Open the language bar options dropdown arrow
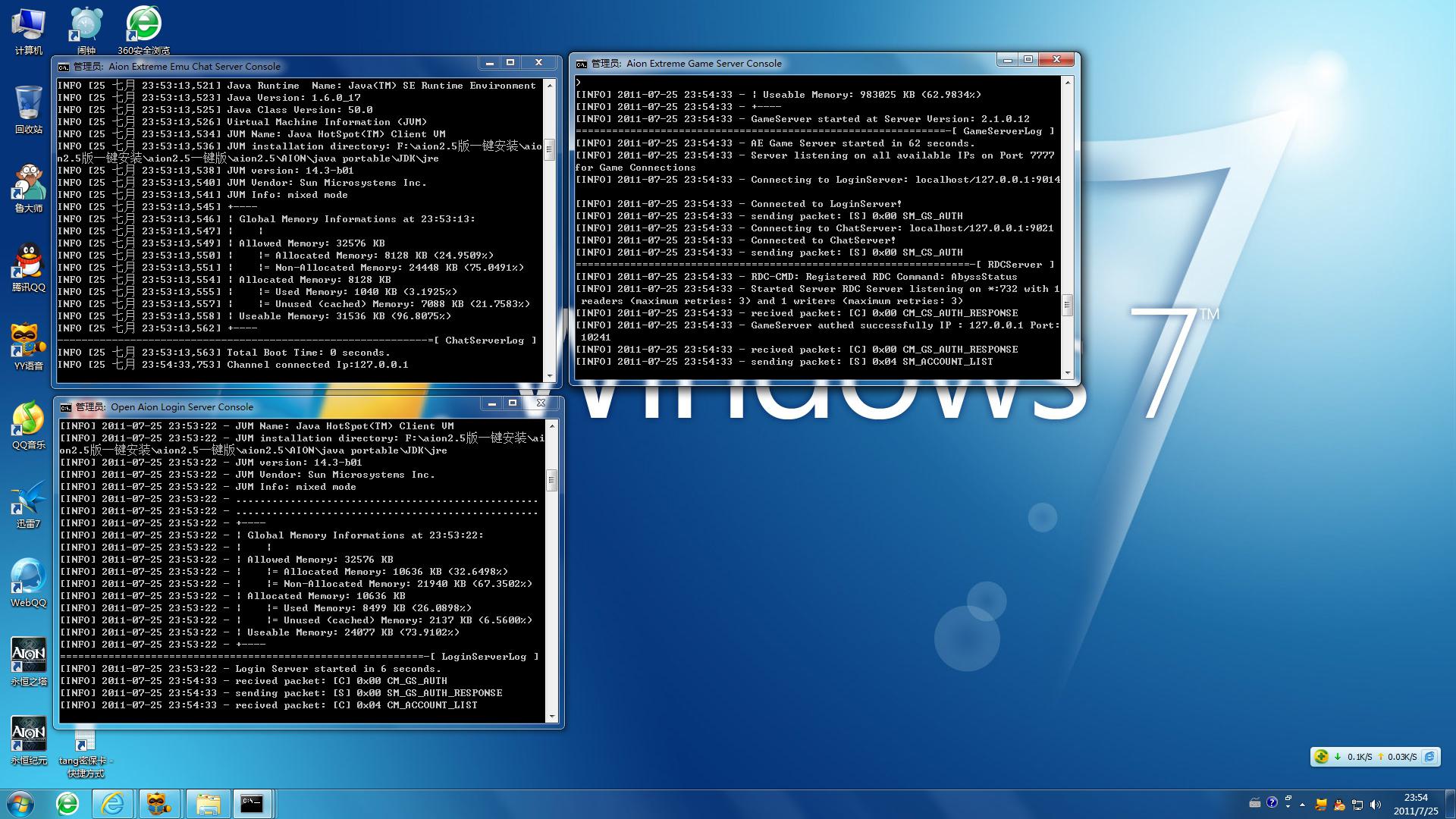1456x819 pixels. (1288, 807)
